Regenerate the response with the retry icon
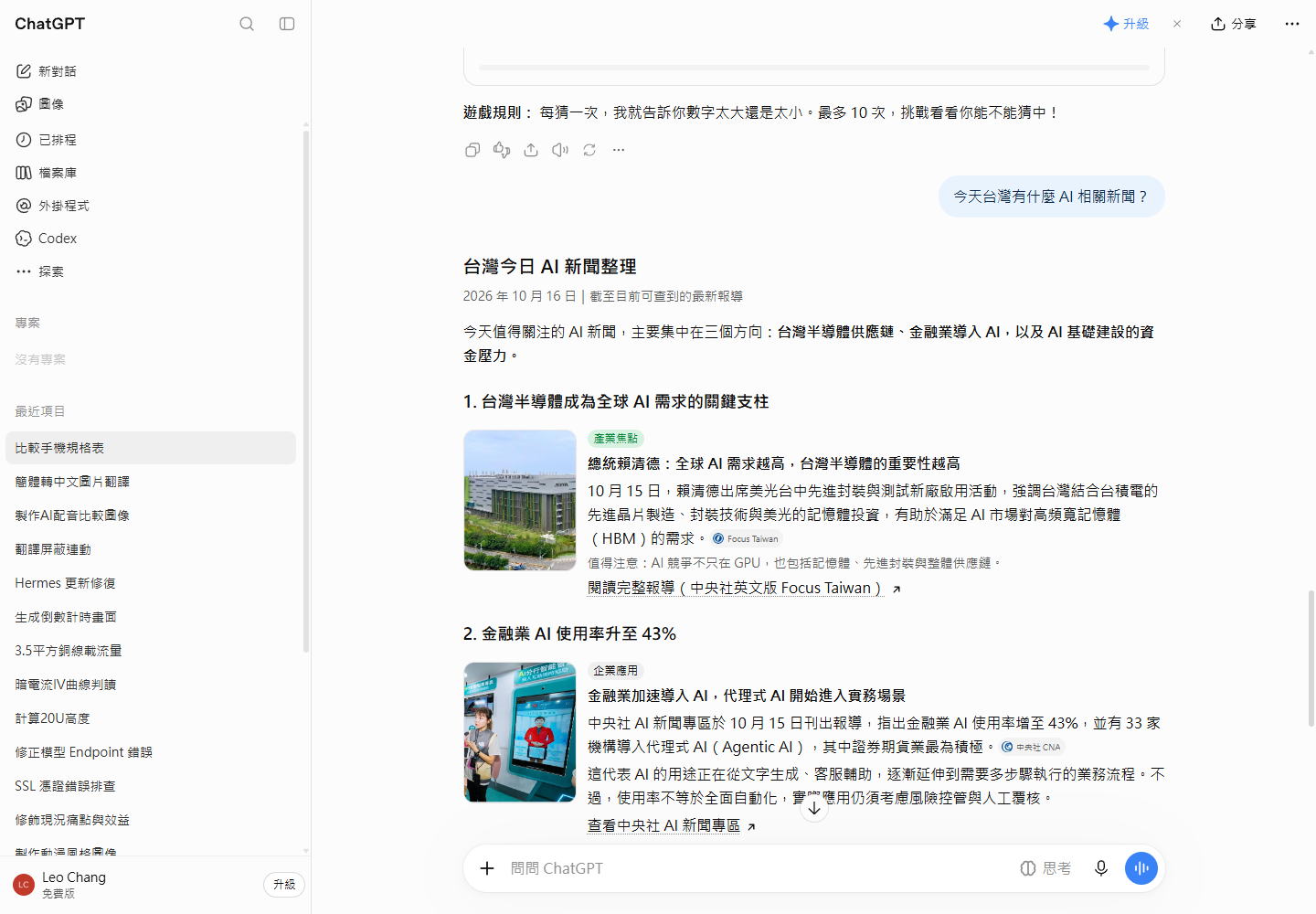The image size is (1316, 914). (x=589, y=150)
